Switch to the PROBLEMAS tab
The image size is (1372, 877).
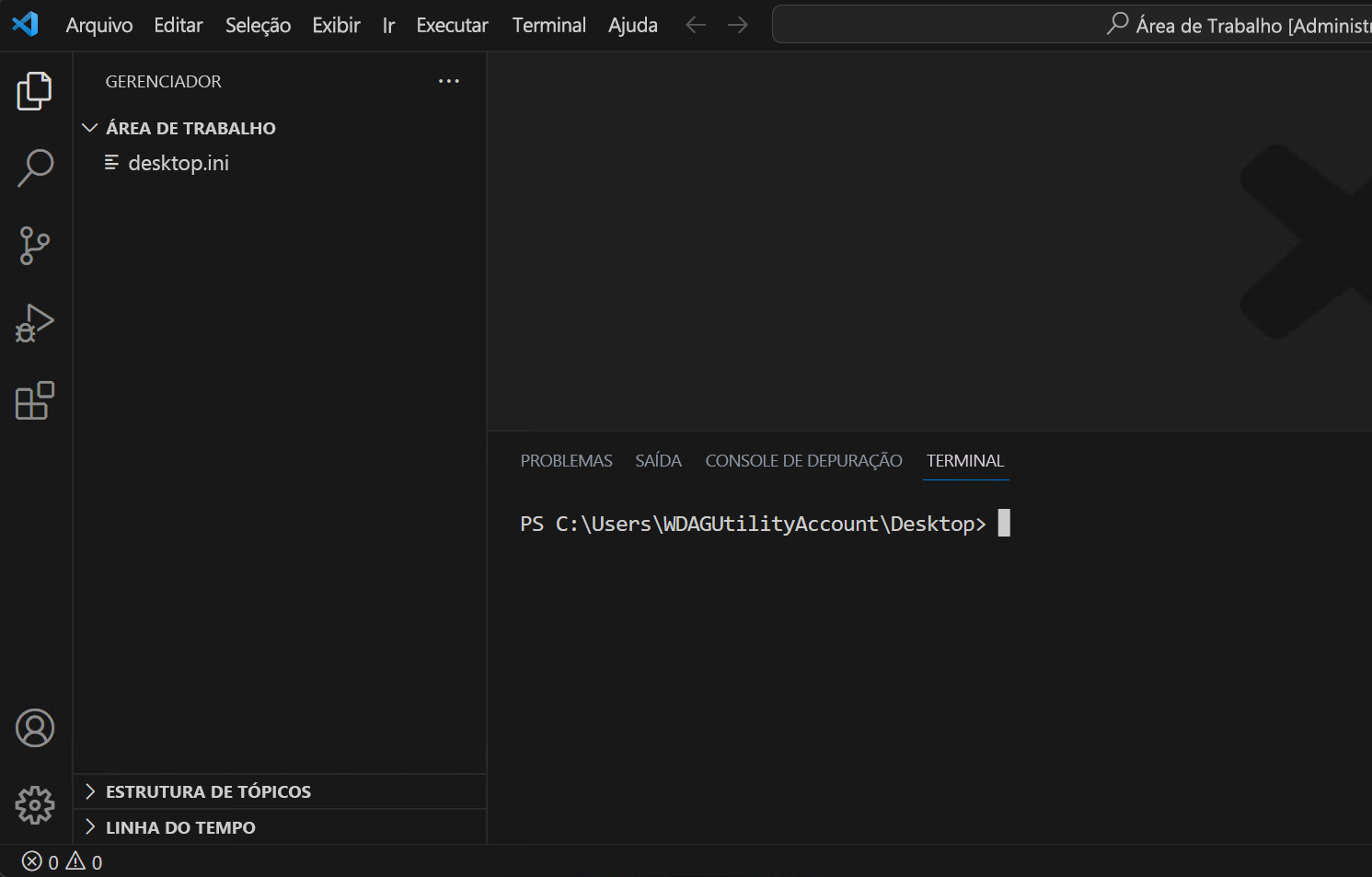pyautogui.click(x=566, y=460)
